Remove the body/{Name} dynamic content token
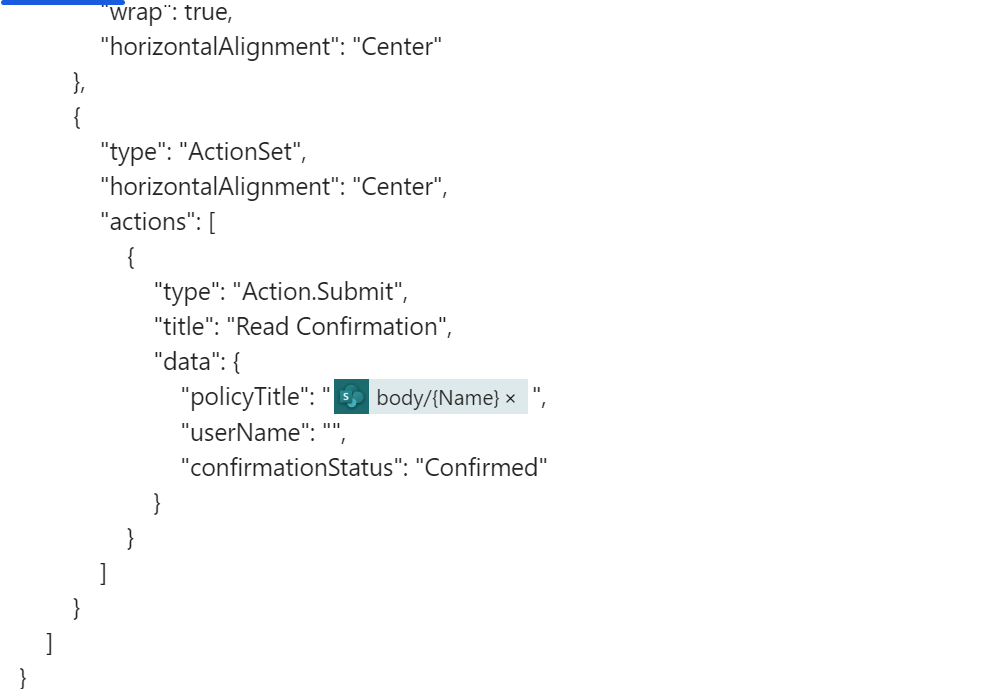The height and width of the screenshot is (689, 990). tap(511, 398)
